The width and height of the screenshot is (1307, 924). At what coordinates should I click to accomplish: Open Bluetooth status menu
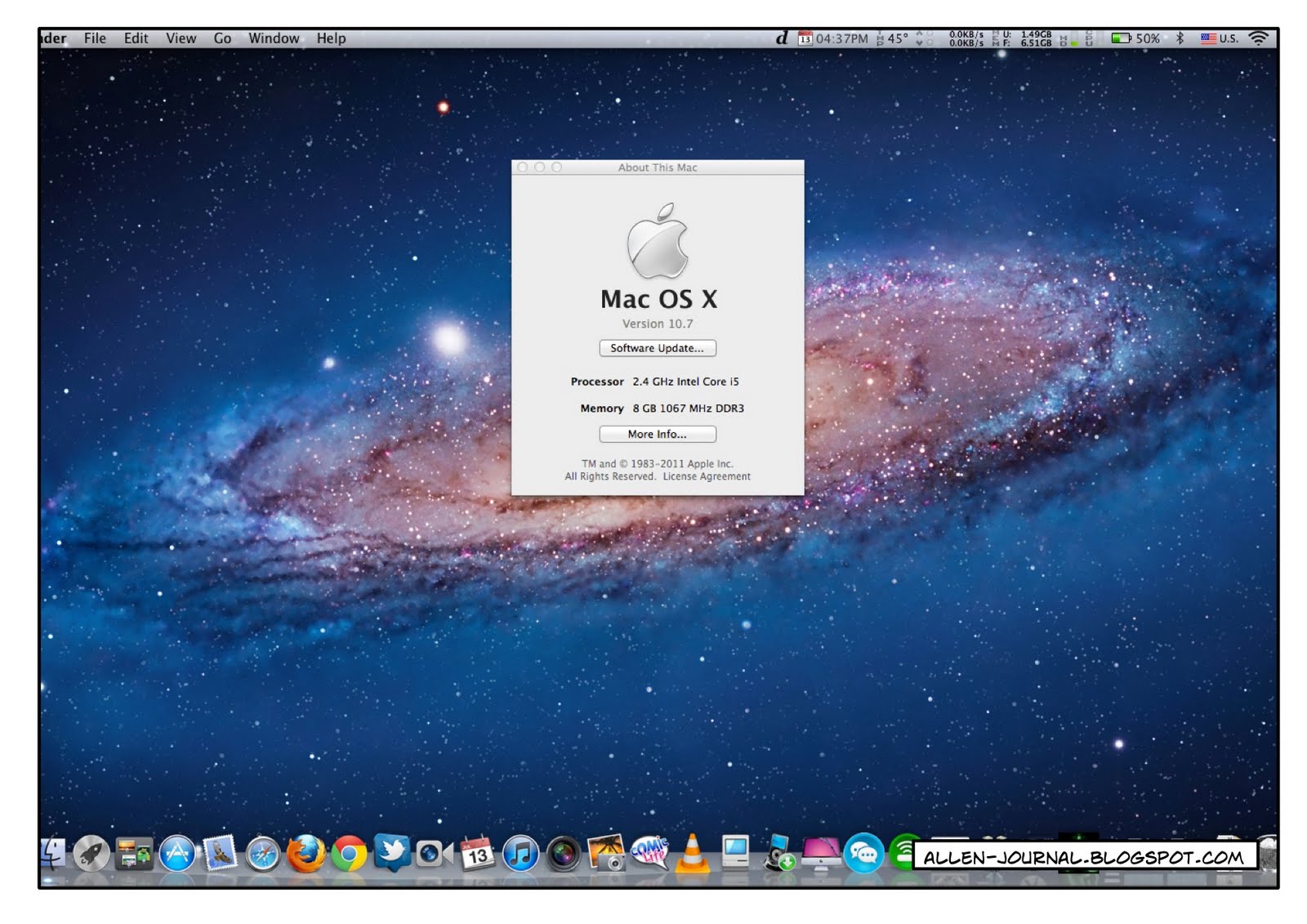(x=1180, y=38)
